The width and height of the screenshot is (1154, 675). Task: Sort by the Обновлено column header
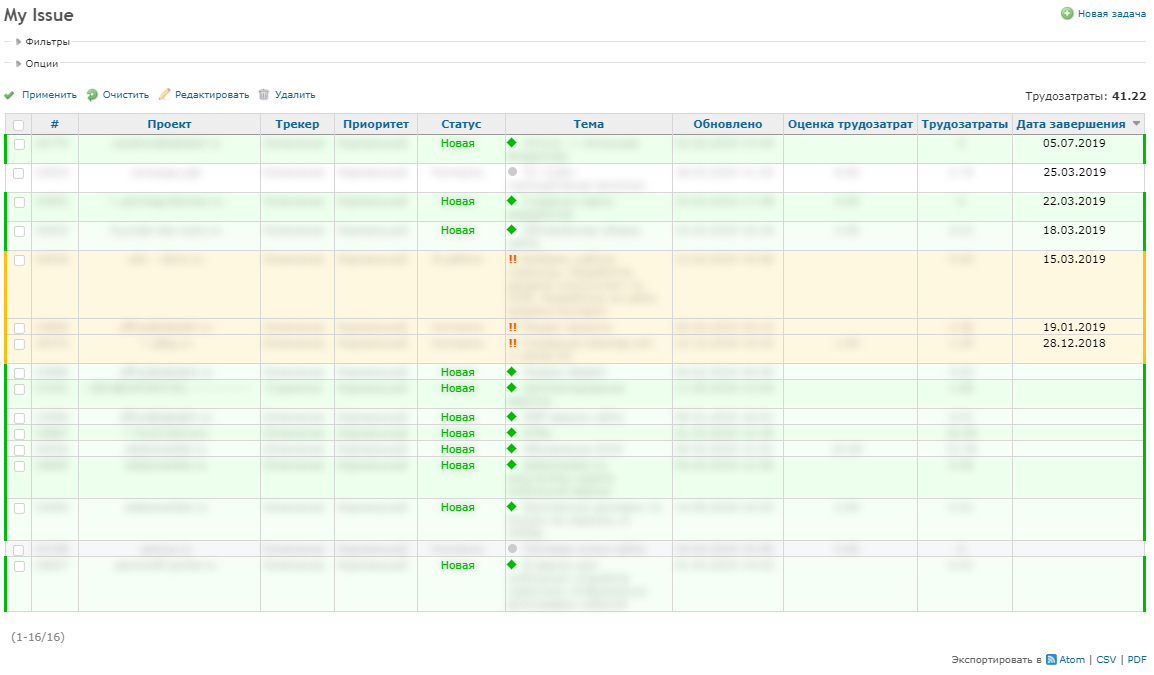(x=727, y=124)
